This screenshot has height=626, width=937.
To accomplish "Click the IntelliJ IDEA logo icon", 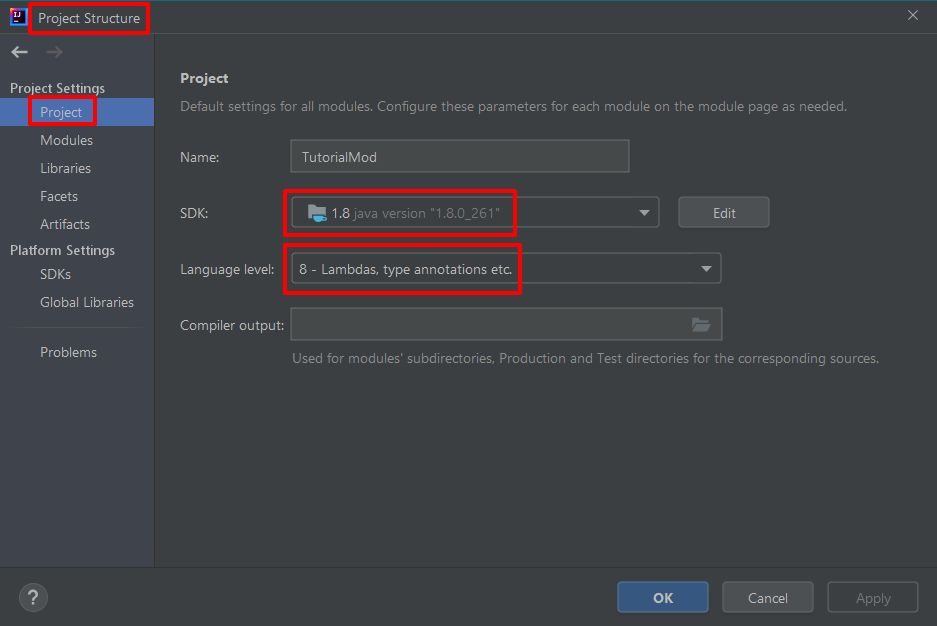I will click(x=18, y=17).
